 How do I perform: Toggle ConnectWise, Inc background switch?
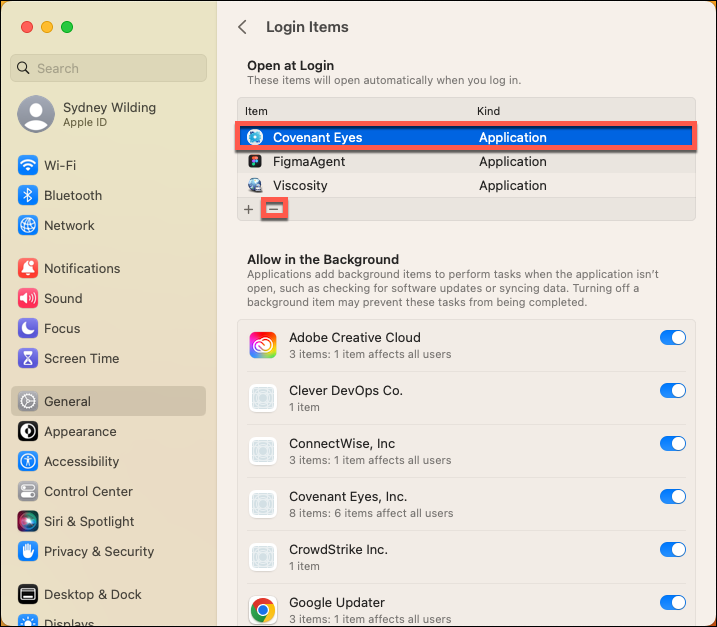(x=672, y=444)
